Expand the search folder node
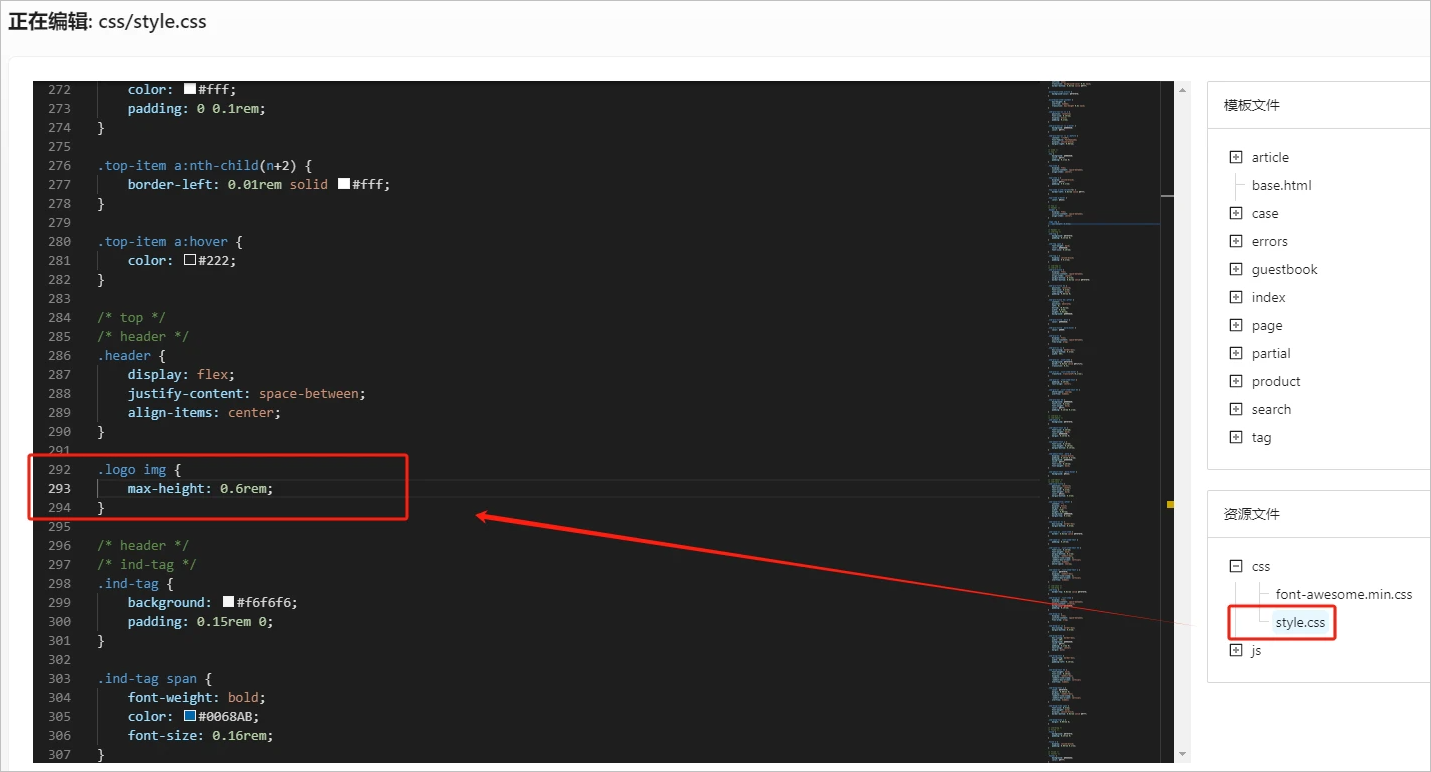The width and height of the screenshot is (1431, 772). [1236, 409]
